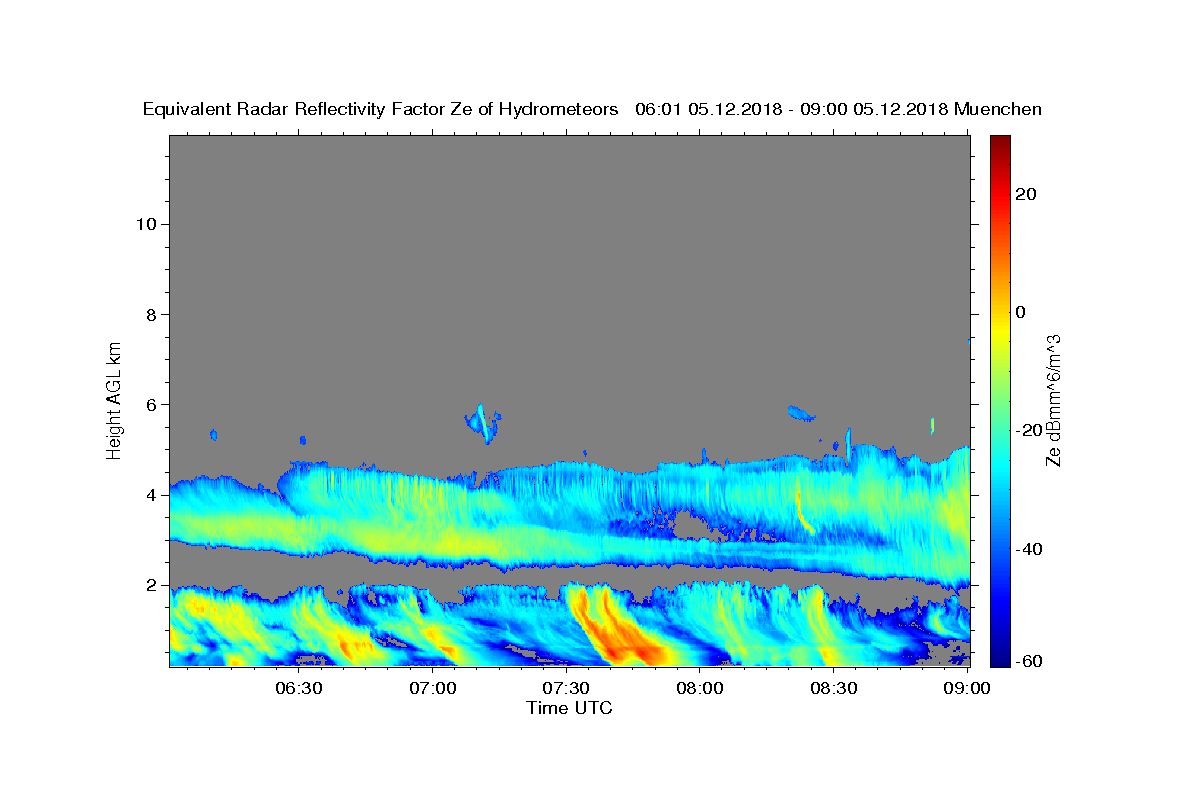Click the height axis label 8
Viewport: 1200px width, 800px height.
152,314
